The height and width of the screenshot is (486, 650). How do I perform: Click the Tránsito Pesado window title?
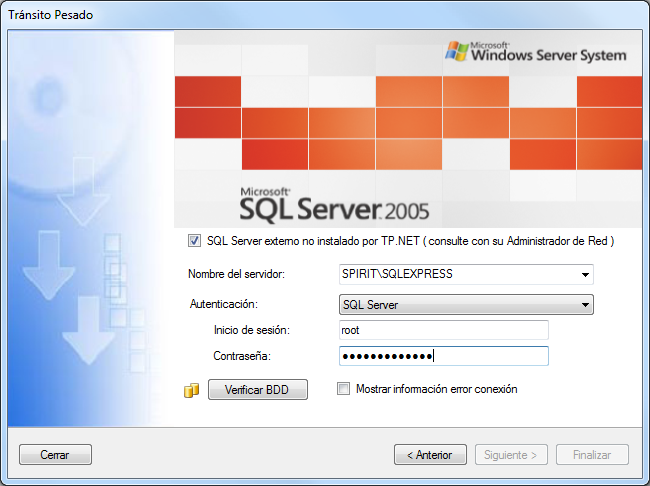pos(51,15)
